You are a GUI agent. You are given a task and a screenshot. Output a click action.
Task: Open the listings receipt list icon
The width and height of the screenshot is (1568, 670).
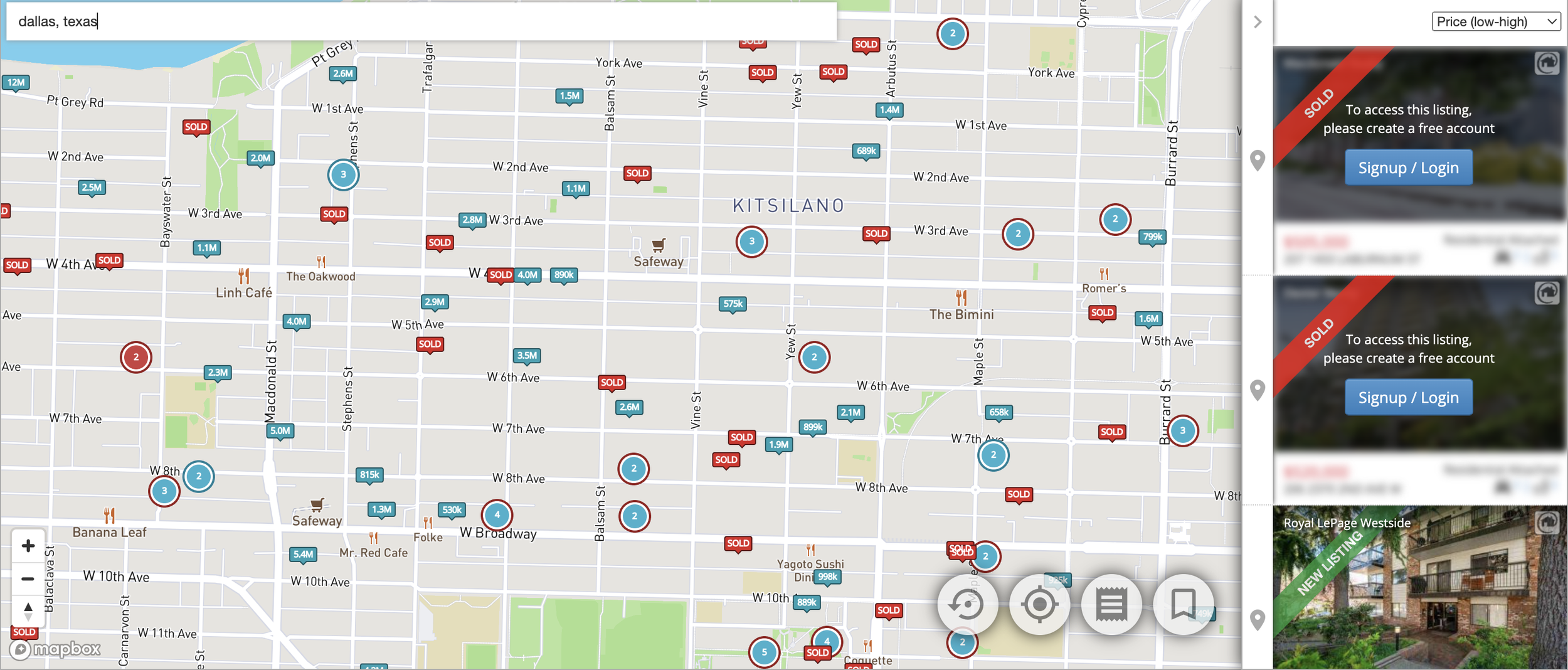(x=1110, y=604)
